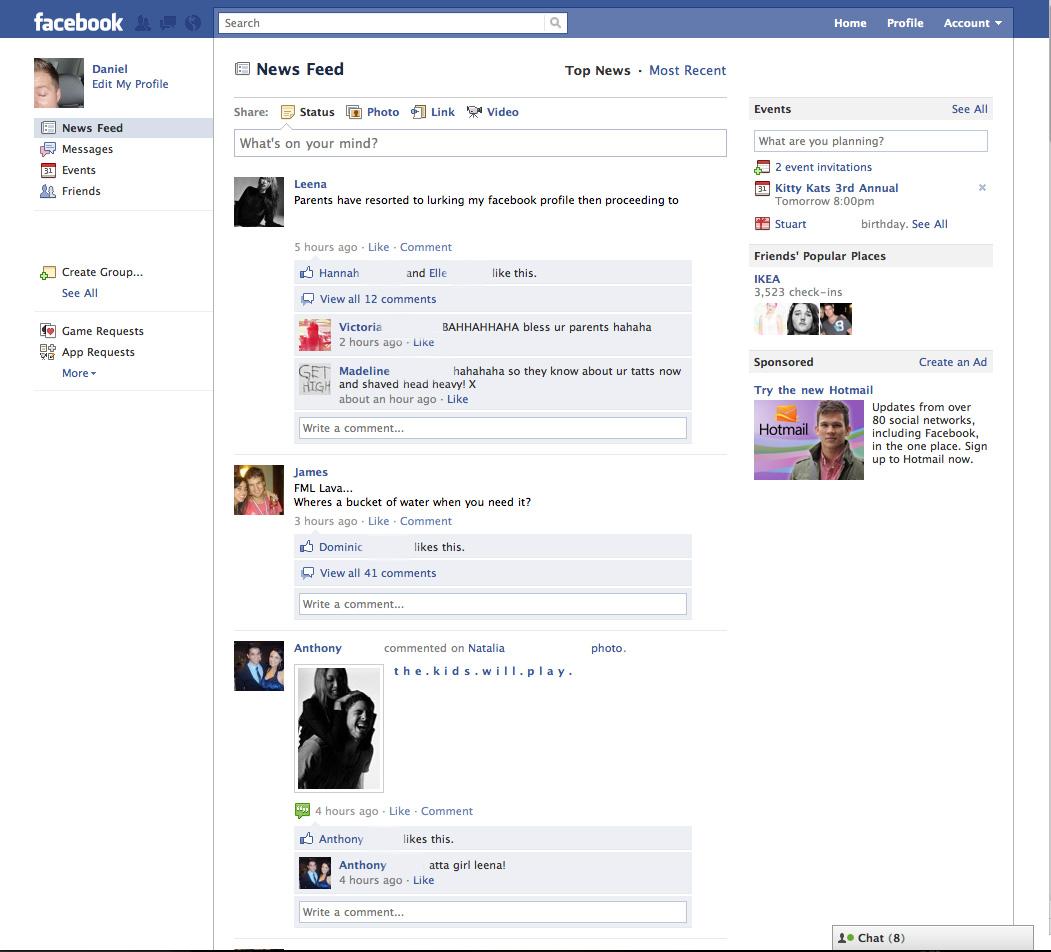1051x952 pixels.
Task: Like Leena's status post
Action: pos(378,247)
